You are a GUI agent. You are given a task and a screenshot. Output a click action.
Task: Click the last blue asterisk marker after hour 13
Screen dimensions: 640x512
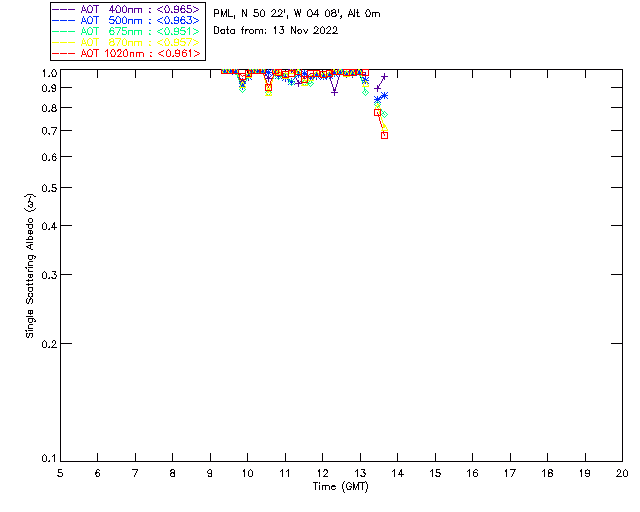point(384,96)
